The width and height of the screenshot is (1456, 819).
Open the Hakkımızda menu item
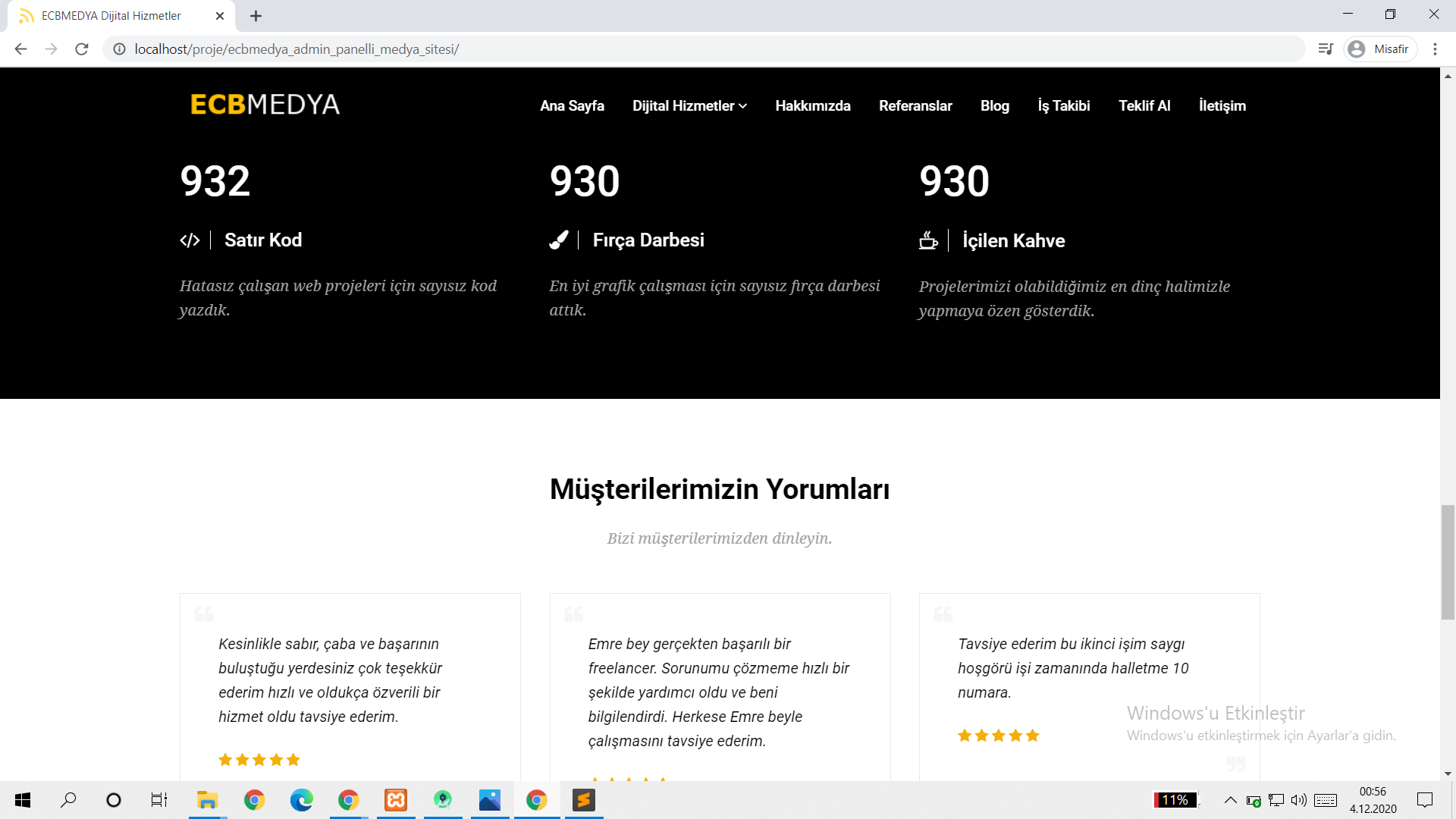point(812,106)
